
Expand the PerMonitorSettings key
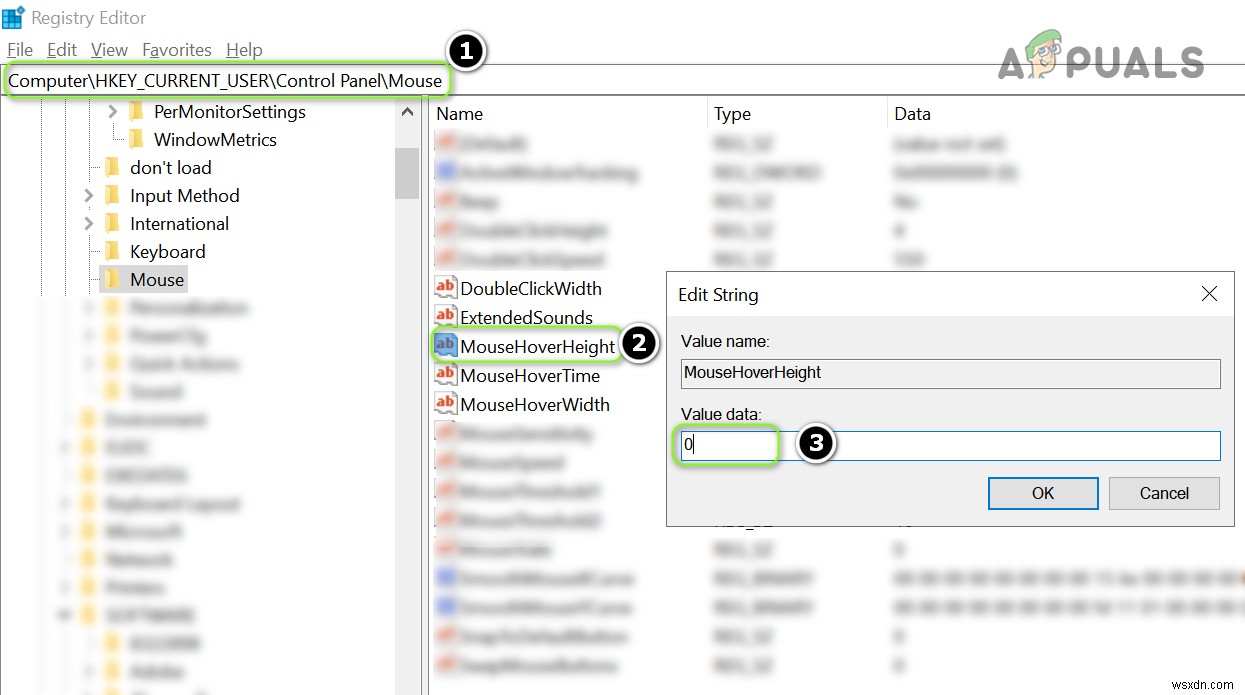(x=112, y=112)
